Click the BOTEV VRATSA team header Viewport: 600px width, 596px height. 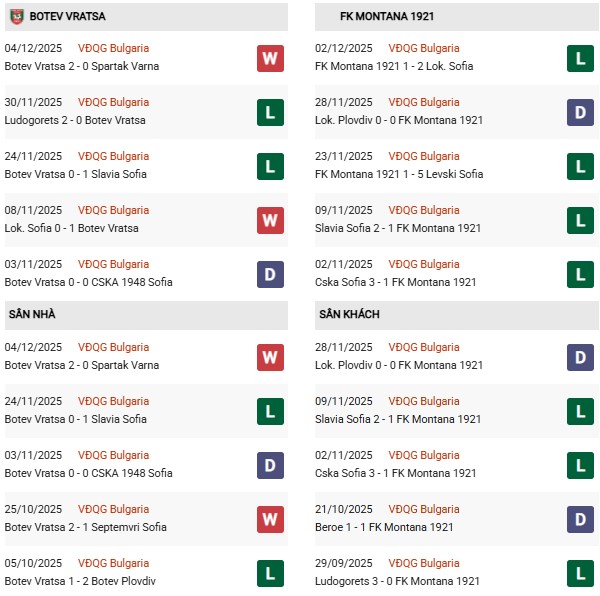click(x=68, y=16)
